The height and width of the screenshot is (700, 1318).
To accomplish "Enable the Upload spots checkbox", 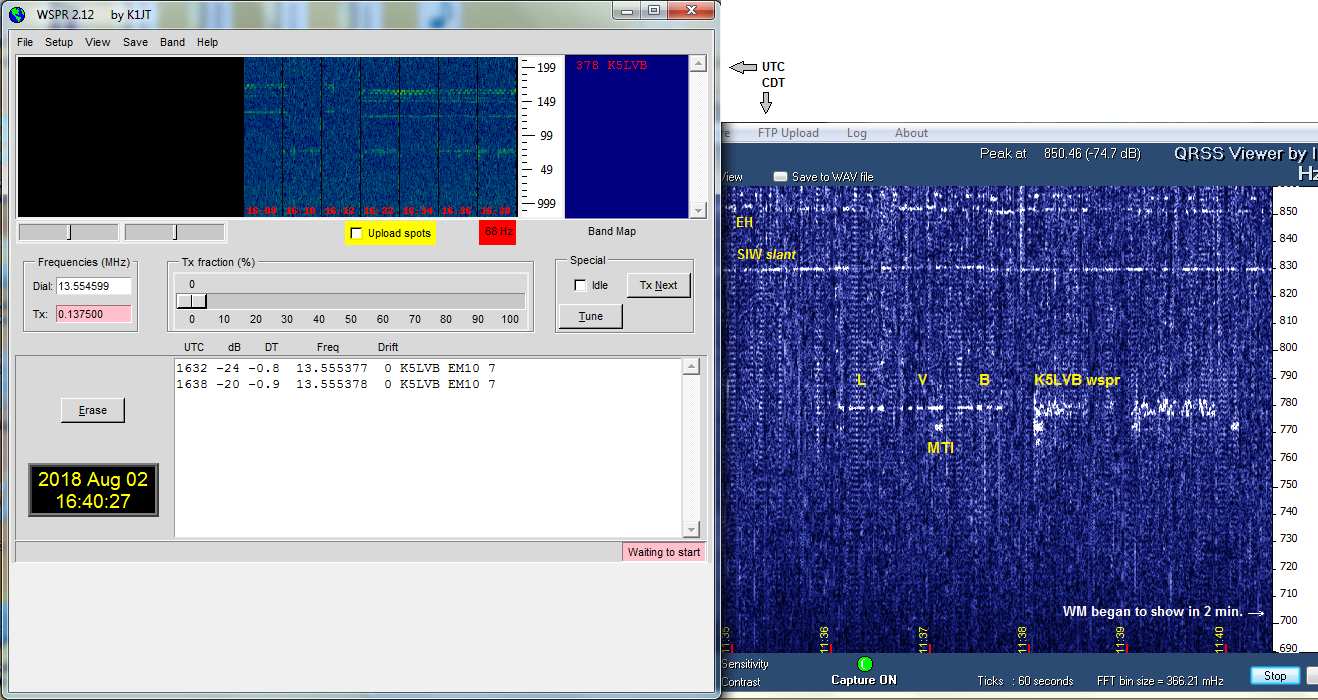I will (357, 233).
